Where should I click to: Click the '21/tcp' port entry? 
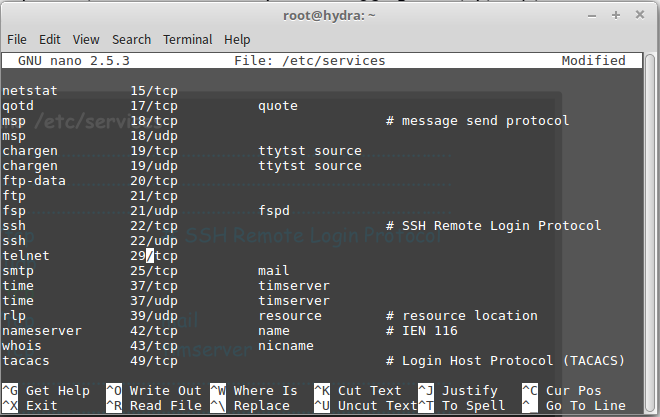tap(154, 196)
